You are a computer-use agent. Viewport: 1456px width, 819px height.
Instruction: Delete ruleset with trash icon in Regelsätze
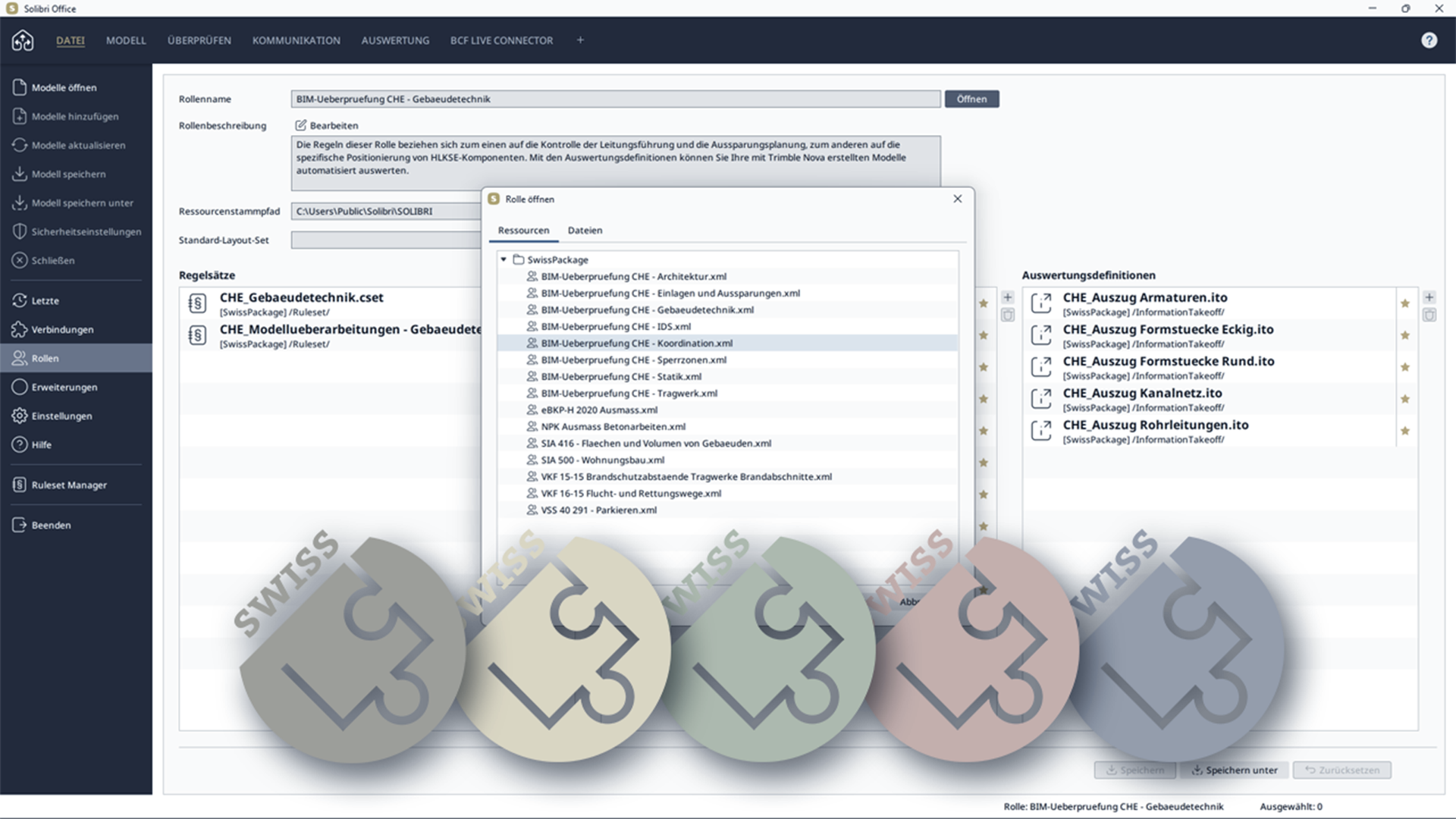[x=1008, y=315]
